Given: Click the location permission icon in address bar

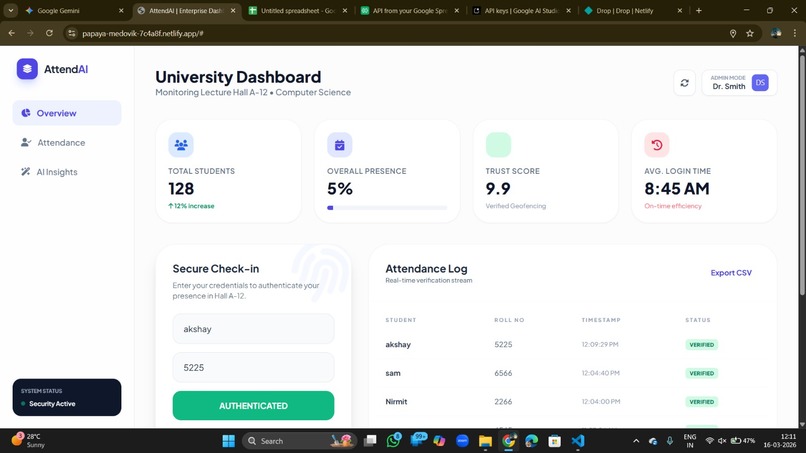Looking at the screenshot, I should pos(733,33).
